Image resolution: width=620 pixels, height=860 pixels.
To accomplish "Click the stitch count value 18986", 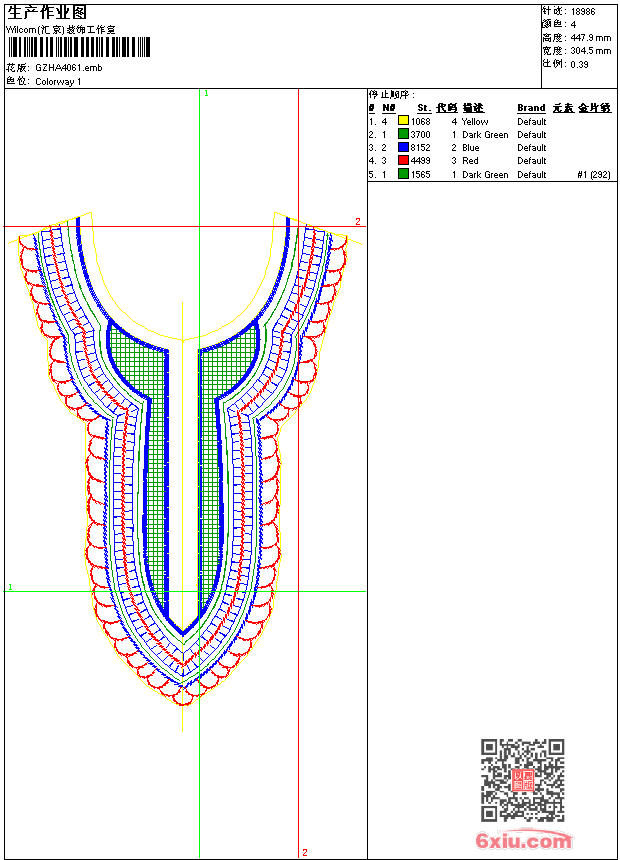I will point(583,11).
